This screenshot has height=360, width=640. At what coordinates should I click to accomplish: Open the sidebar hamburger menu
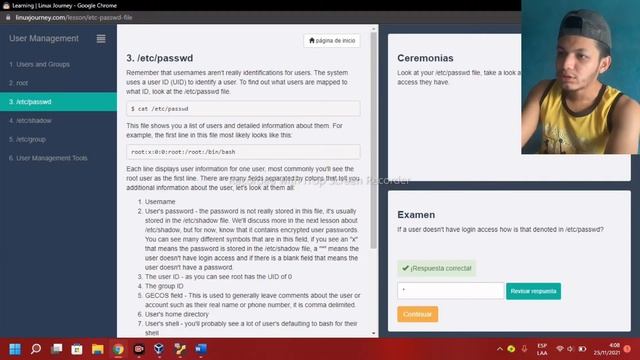(101, 38)
